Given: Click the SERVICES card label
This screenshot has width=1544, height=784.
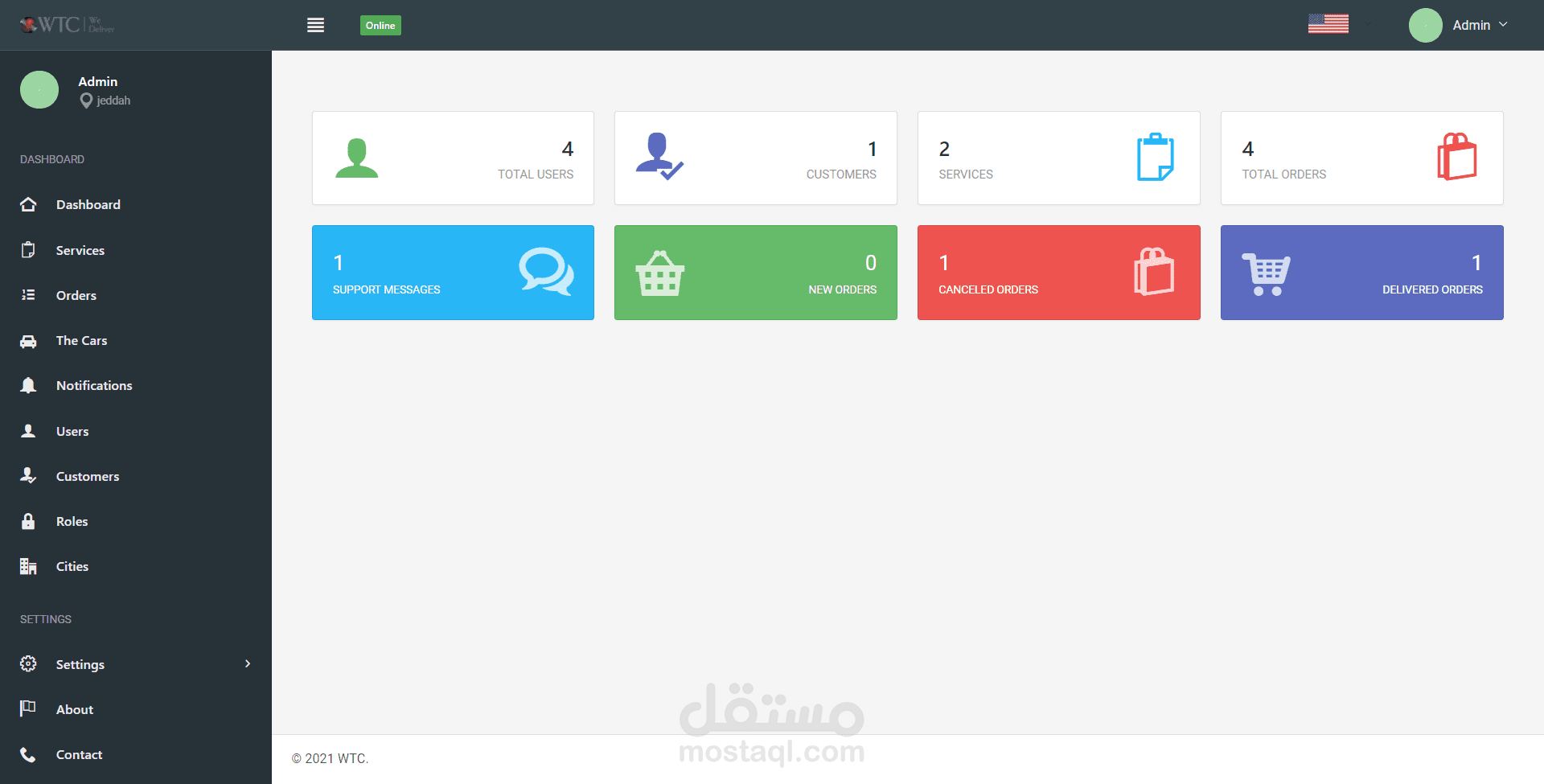Looking at the screenshot, I should [x=966, y=174].
